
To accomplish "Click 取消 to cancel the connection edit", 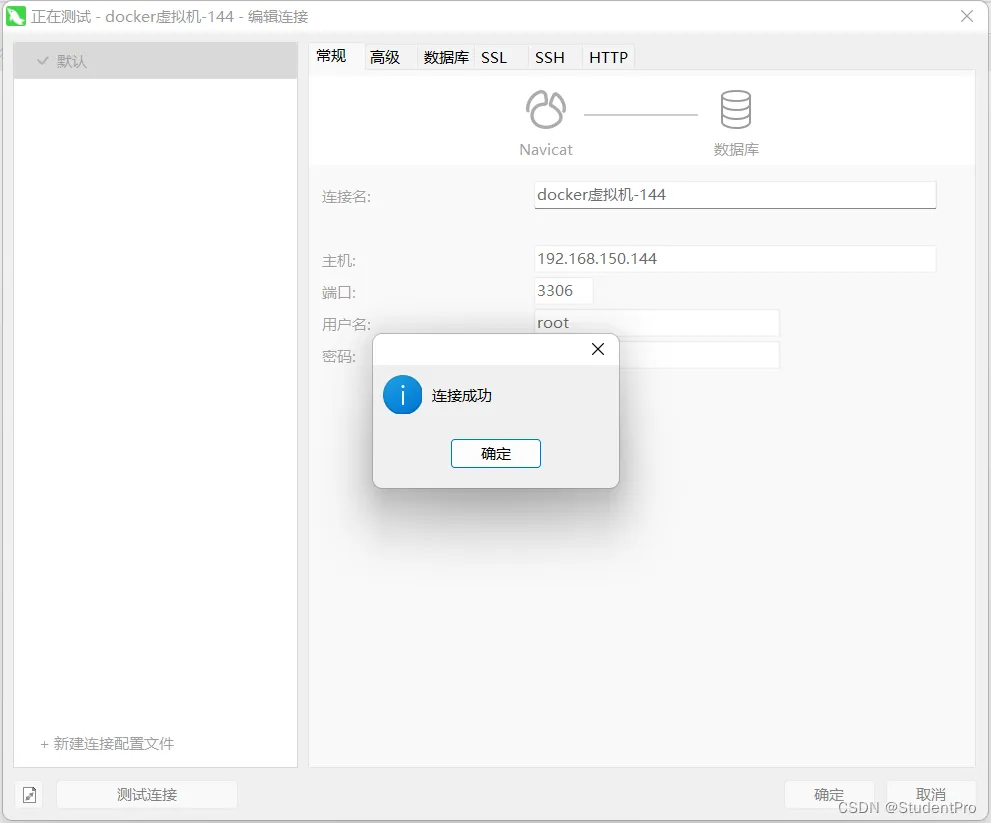I will tap(930, 793).
